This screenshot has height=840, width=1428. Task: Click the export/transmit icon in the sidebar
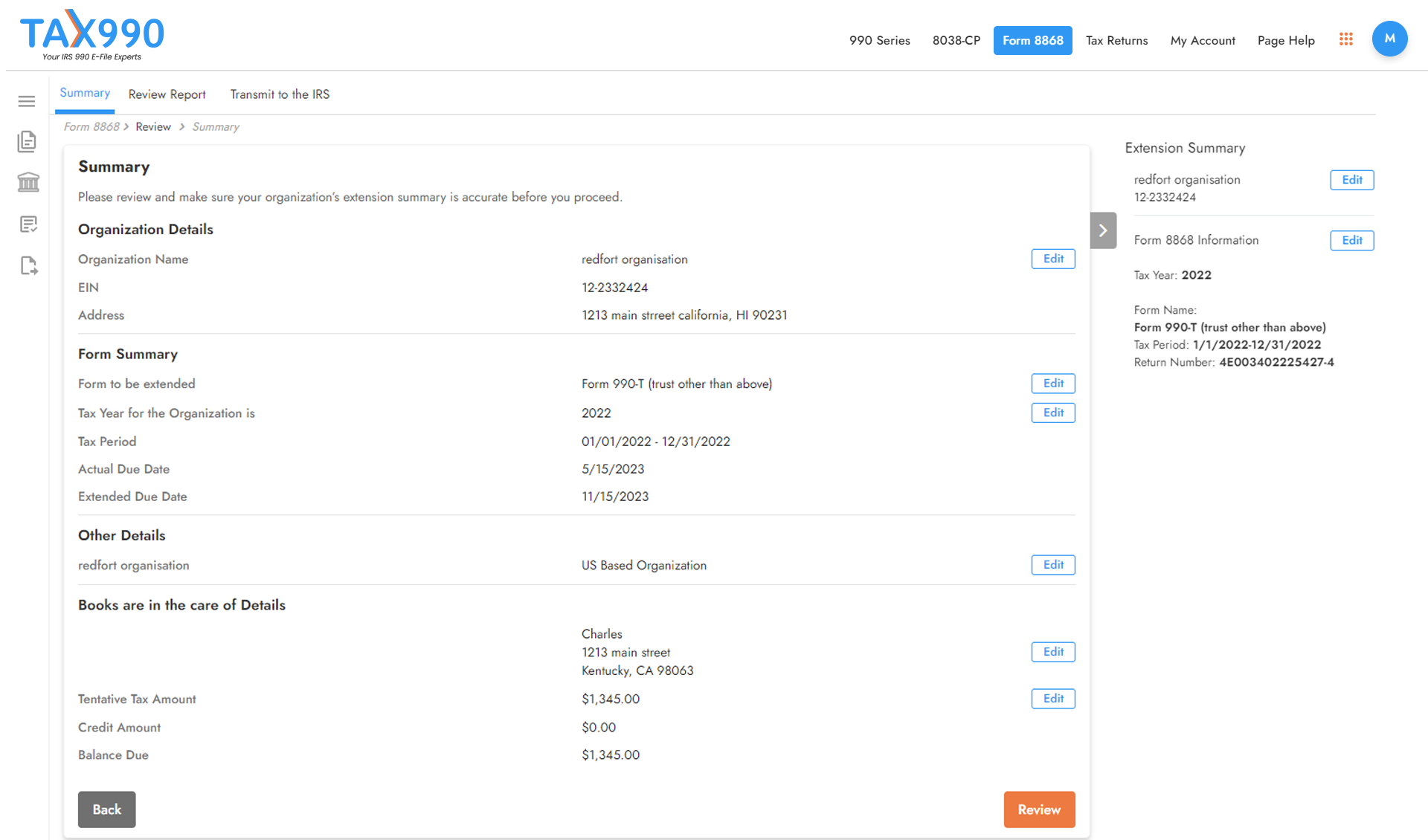27,266
